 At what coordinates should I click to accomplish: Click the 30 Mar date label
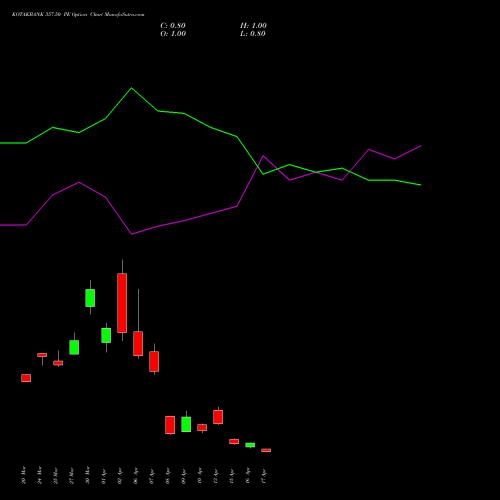(87, 475)
